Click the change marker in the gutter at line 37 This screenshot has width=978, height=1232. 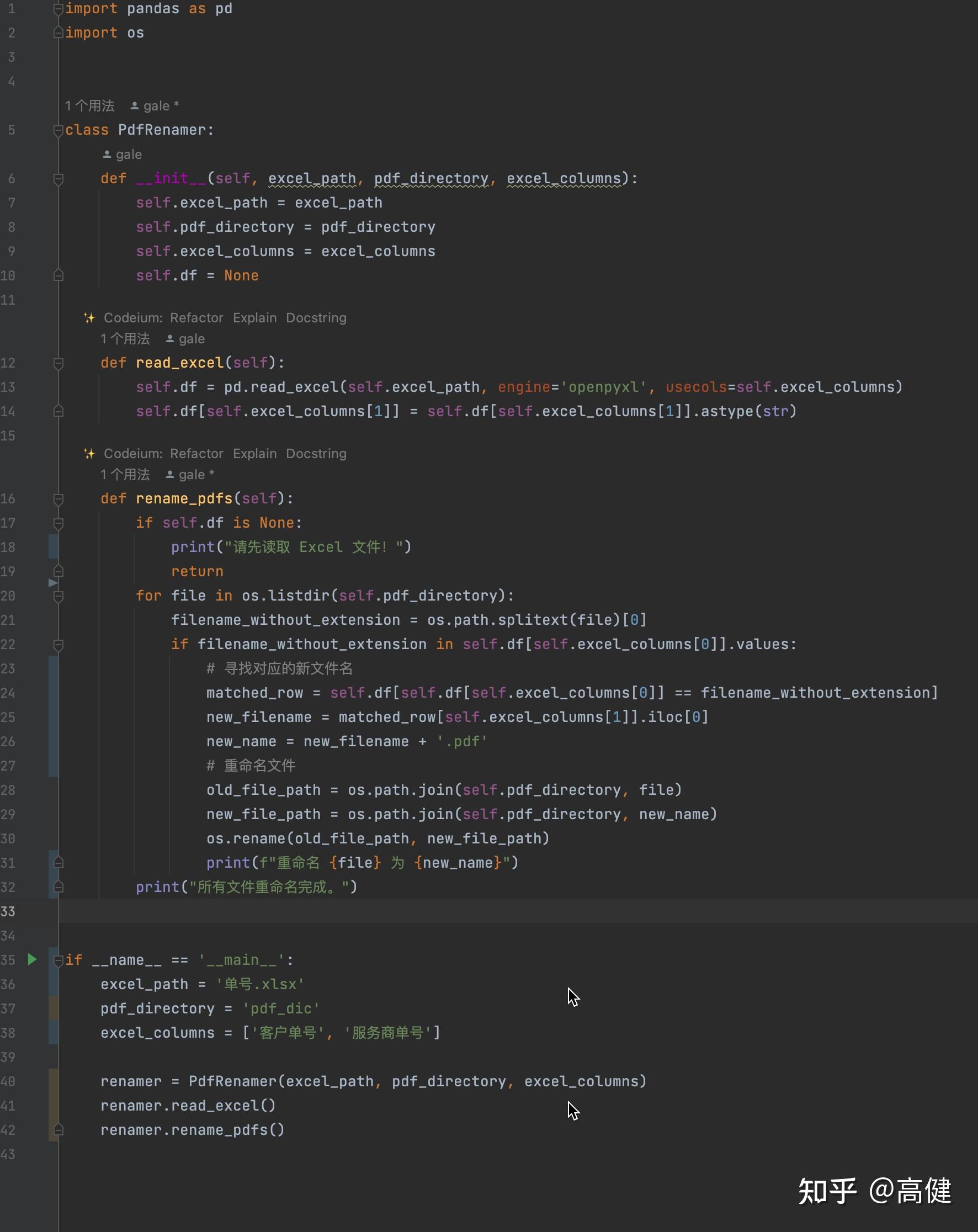[53, 1008]
